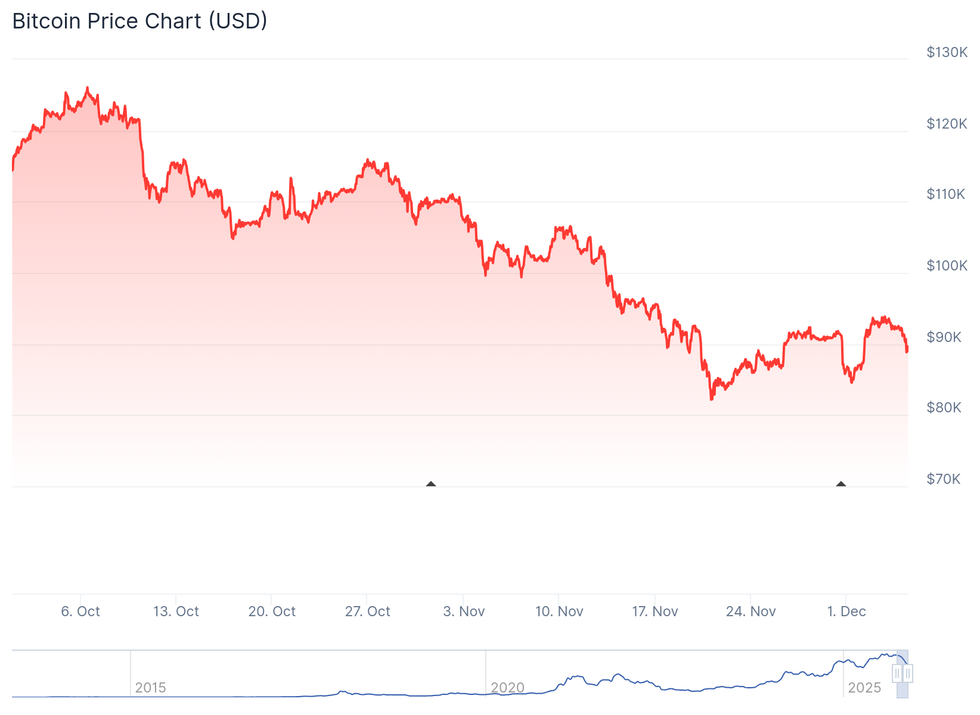The image size is (980, 715).
Task: Click the 3. Nov date axis label
Action: pos(464,611)
